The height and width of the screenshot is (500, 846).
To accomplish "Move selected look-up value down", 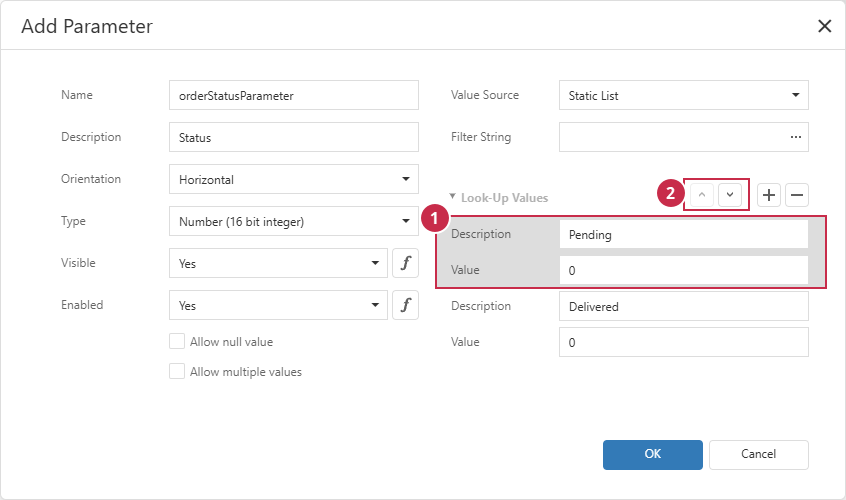I will pos(730,195).
